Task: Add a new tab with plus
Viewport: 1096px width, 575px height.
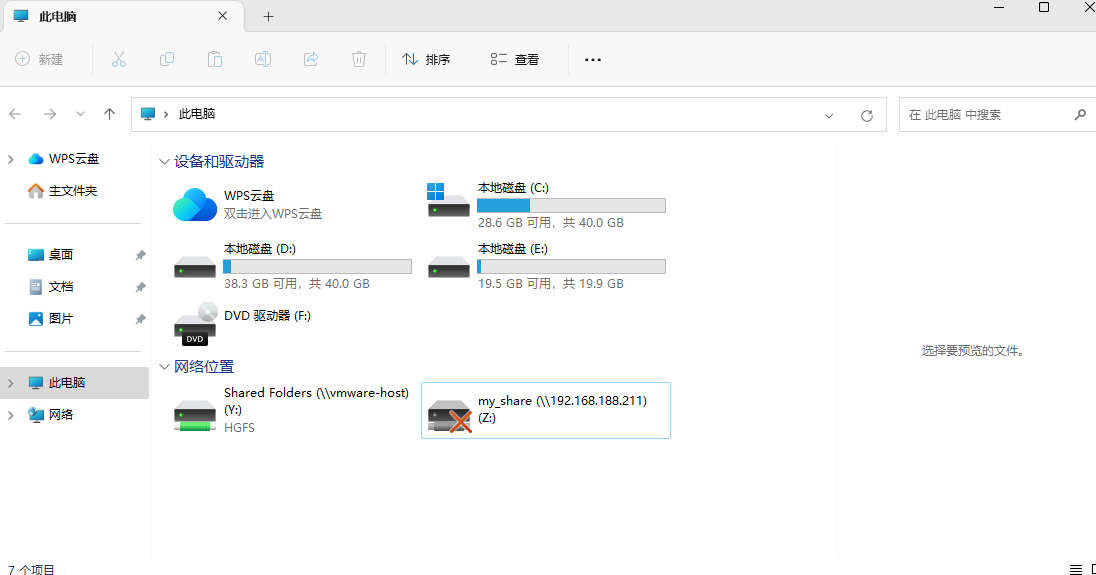Action: click(268, 17)
